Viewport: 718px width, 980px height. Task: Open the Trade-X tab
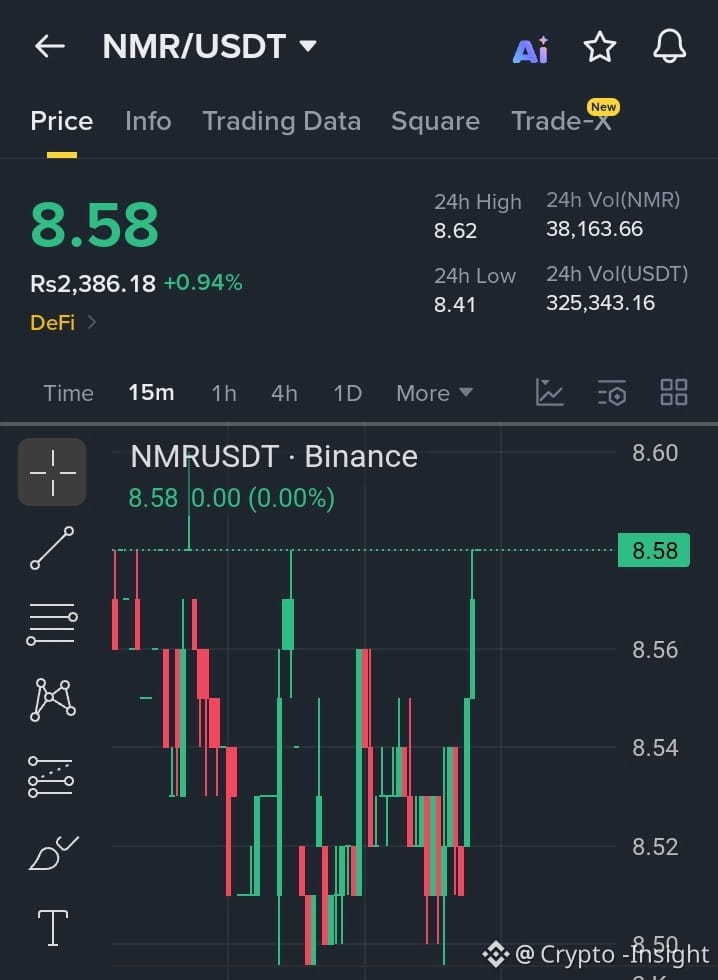click(x=561, y=121)
